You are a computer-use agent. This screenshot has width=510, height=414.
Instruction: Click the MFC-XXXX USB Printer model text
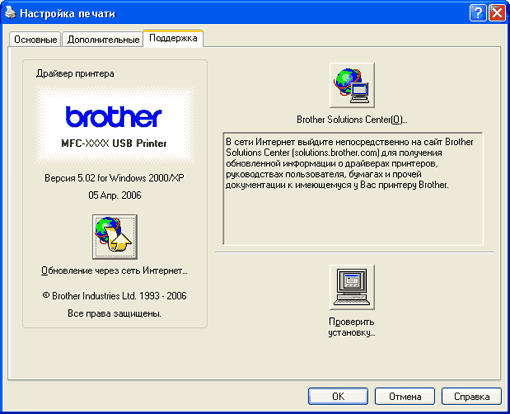114,143
